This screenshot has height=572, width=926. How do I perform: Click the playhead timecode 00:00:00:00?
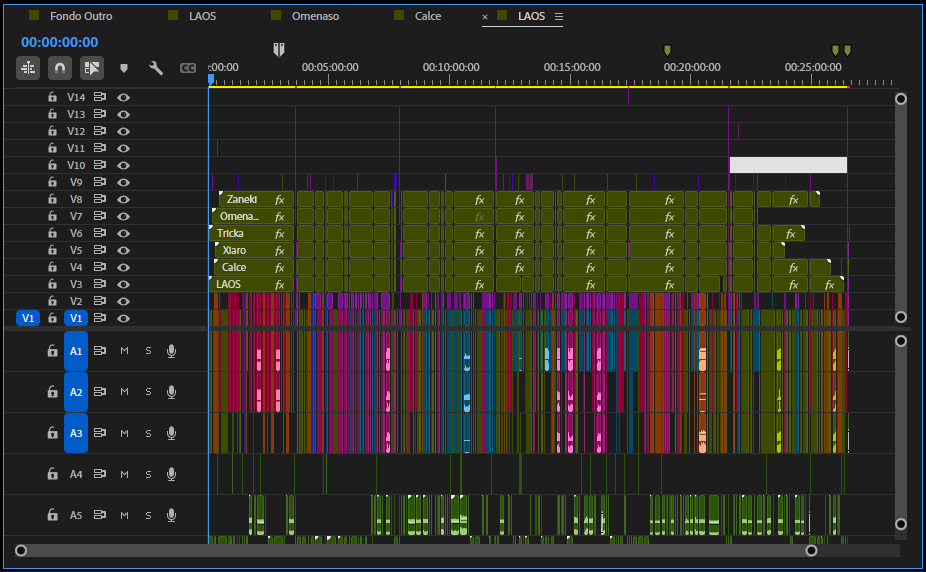pyautogui.click(x=60, y=42)
